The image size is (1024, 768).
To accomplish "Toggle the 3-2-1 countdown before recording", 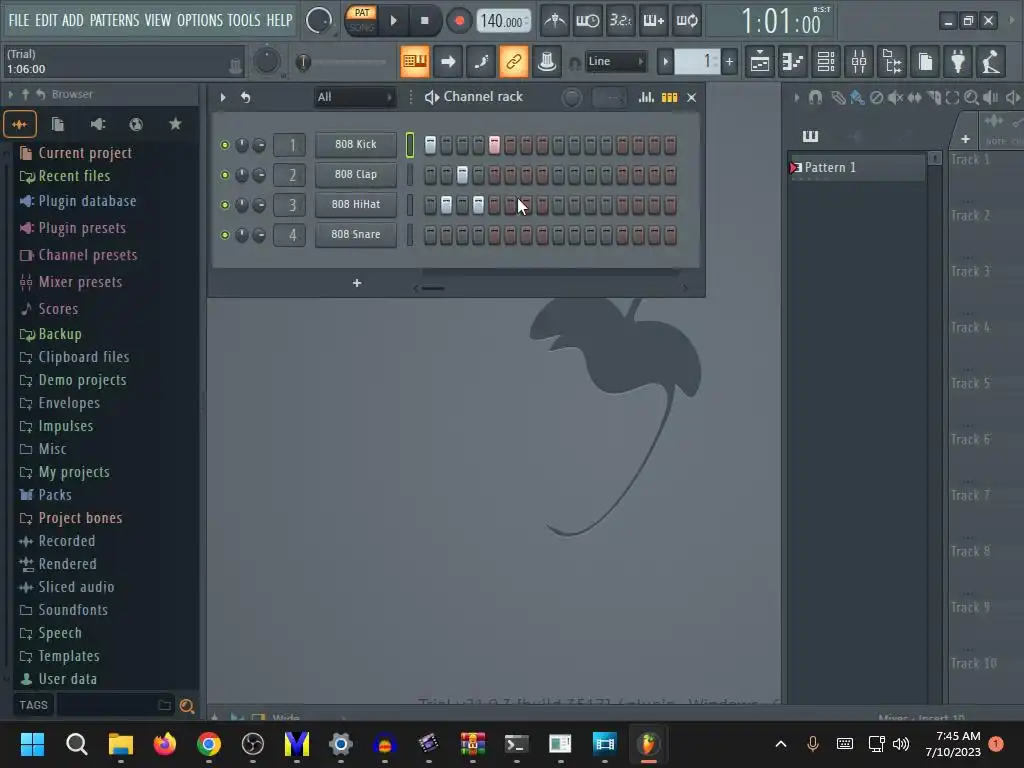I will pyautogui.click(x=620, y=21).
